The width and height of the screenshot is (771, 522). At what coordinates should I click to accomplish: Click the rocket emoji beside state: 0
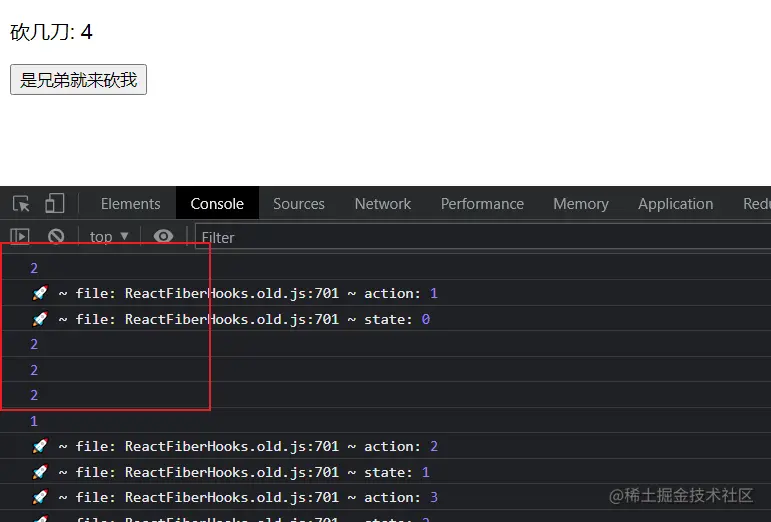coord(40,319)
